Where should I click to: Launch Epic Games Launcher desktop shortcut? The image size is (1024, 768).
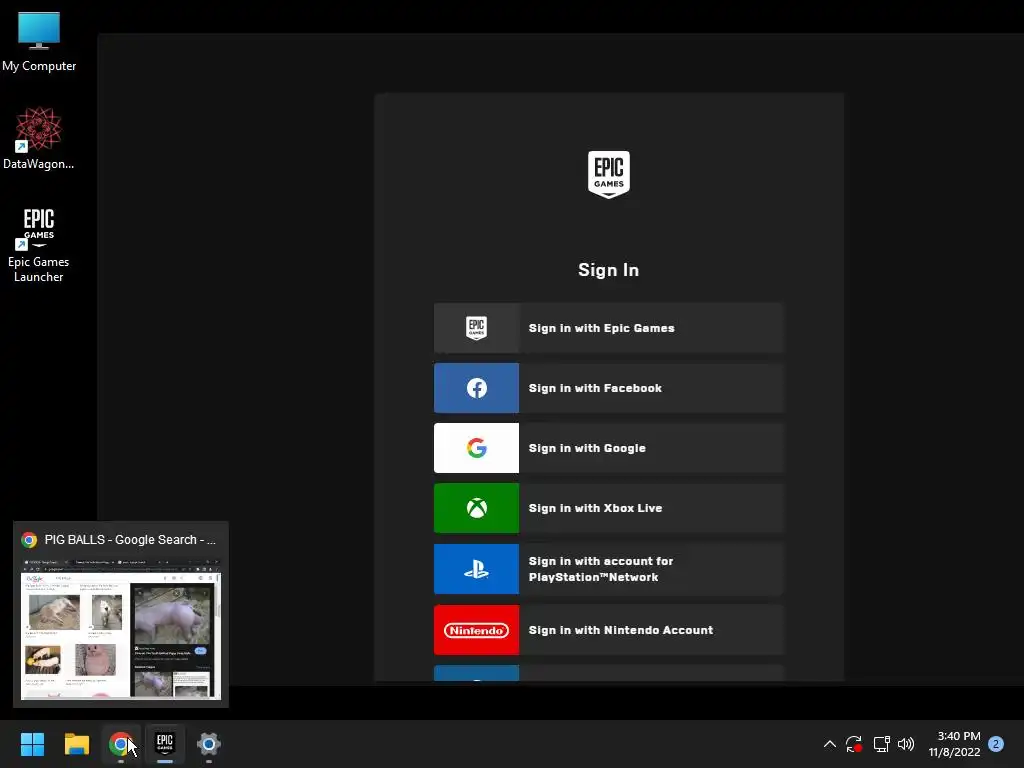(39, 245)
